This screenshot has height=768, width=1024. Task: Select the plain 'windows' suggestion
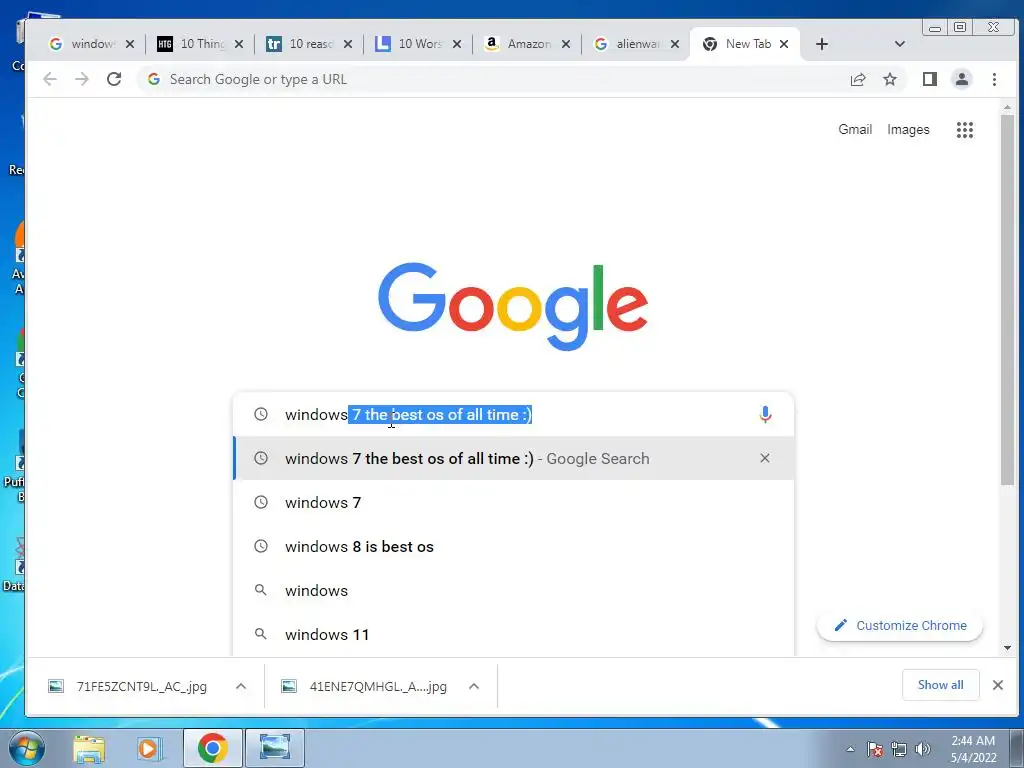tap(514, 590)
